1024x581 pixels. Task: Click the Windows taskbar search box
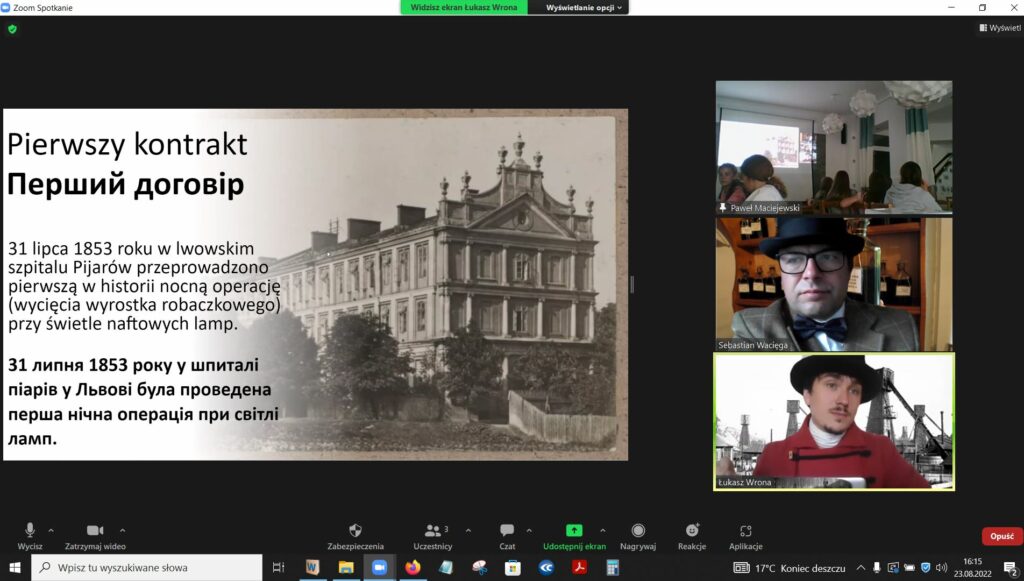coord(150,568)
